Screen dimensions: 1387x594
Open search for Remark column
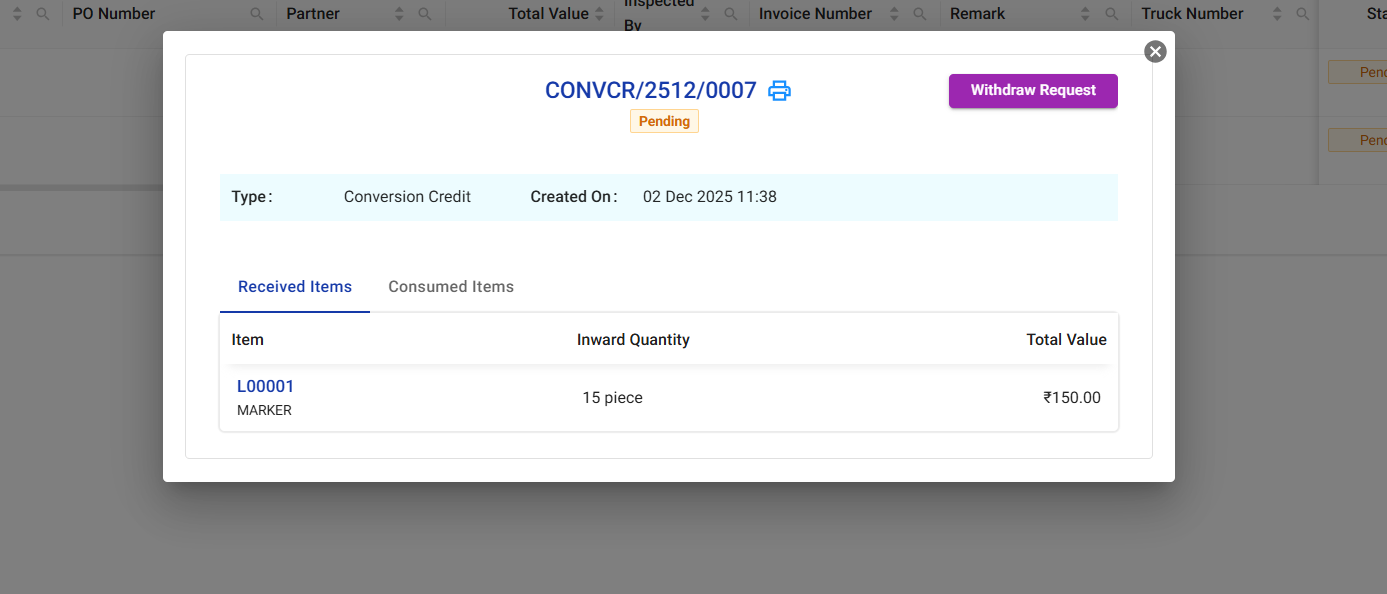pos(1112,14)
